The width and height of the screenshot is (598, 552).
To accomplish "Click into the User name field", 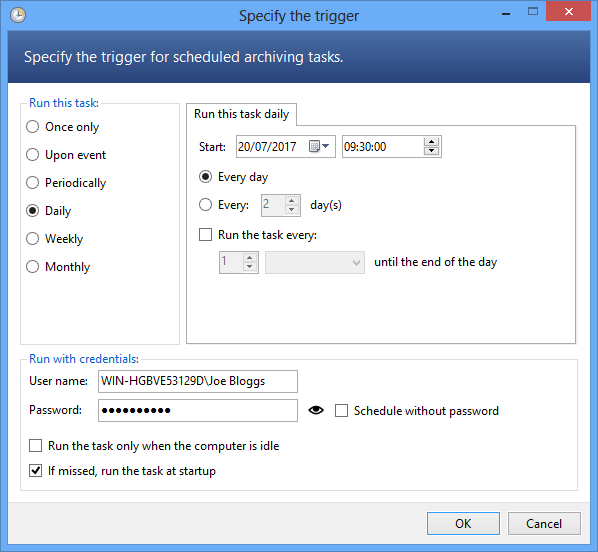I will tap(198, 381).
